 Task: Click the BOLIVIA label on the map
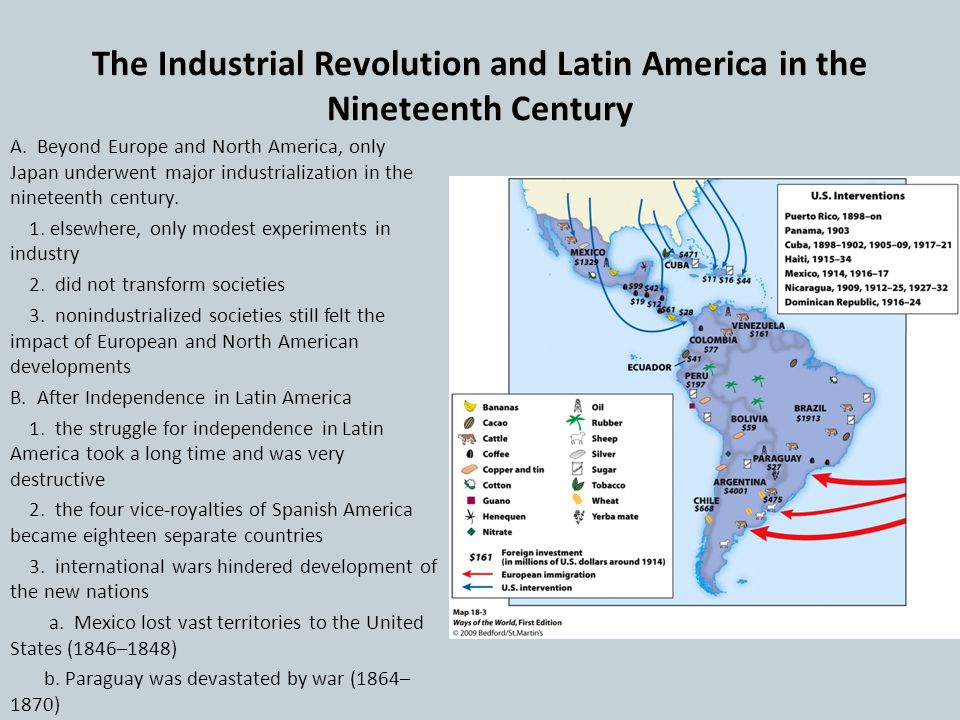click(x=749, y=419)
